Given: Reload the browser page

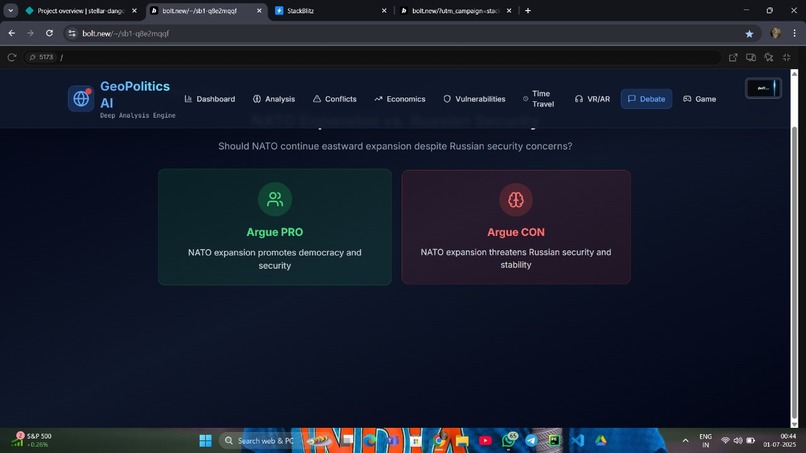Looking at the screenshot, I should pyautogui.click(x=49, y=33).
